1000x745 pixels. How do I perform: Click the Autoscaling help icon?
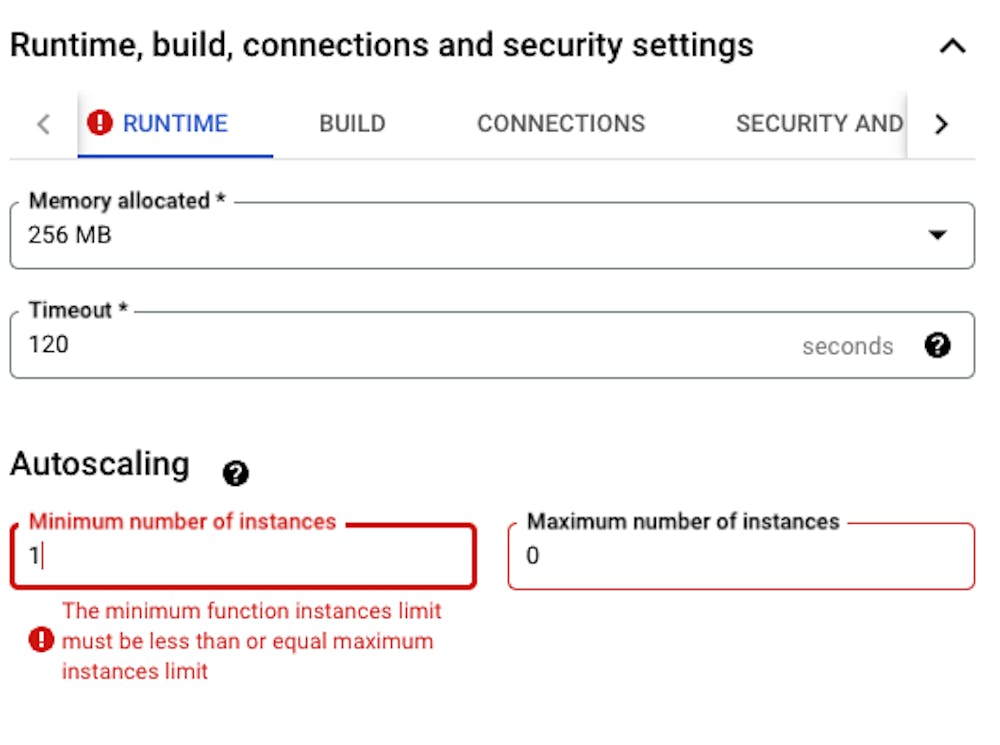236,474
